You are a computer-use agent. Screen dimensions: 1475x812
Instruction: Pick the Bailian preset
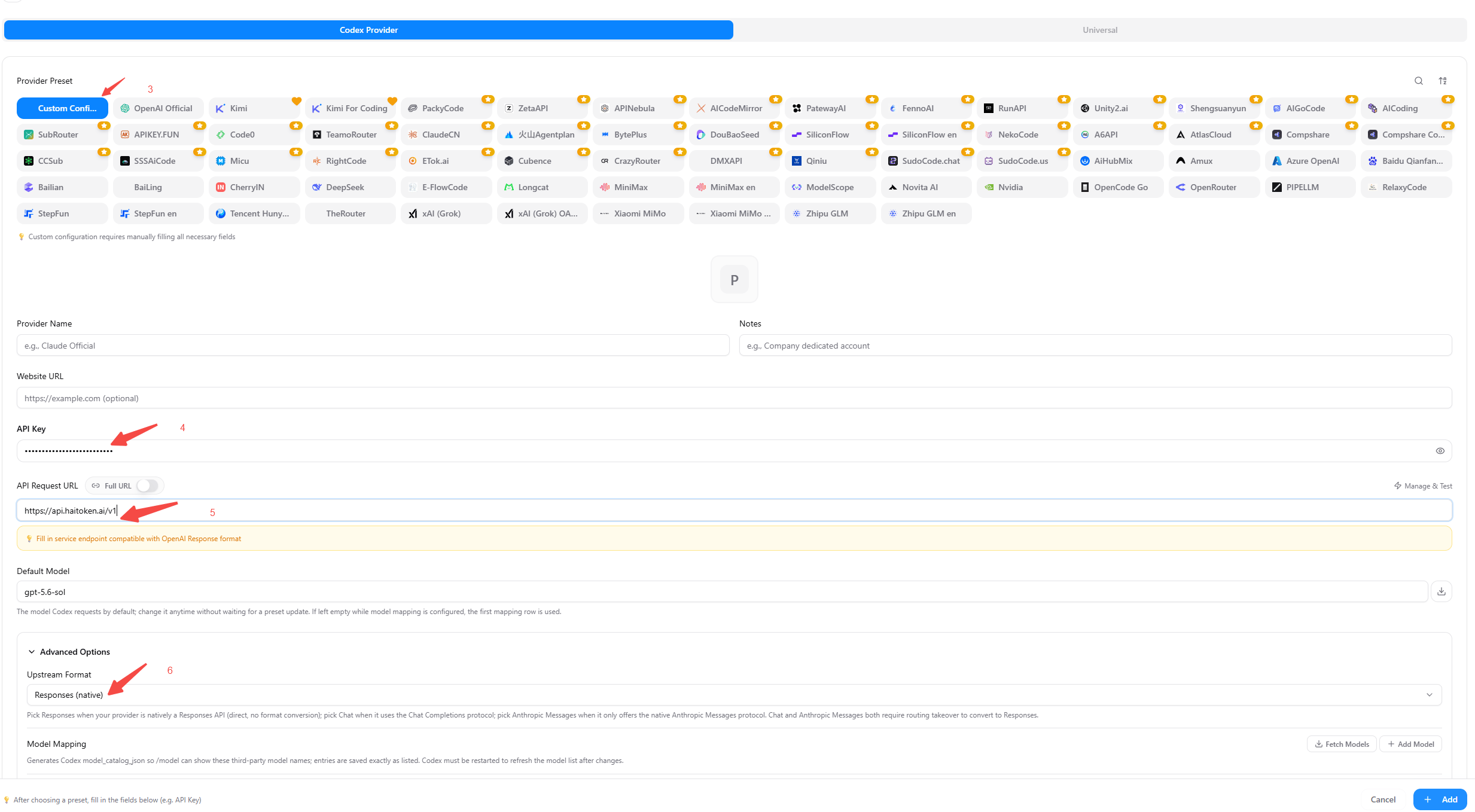click(62, 187)
